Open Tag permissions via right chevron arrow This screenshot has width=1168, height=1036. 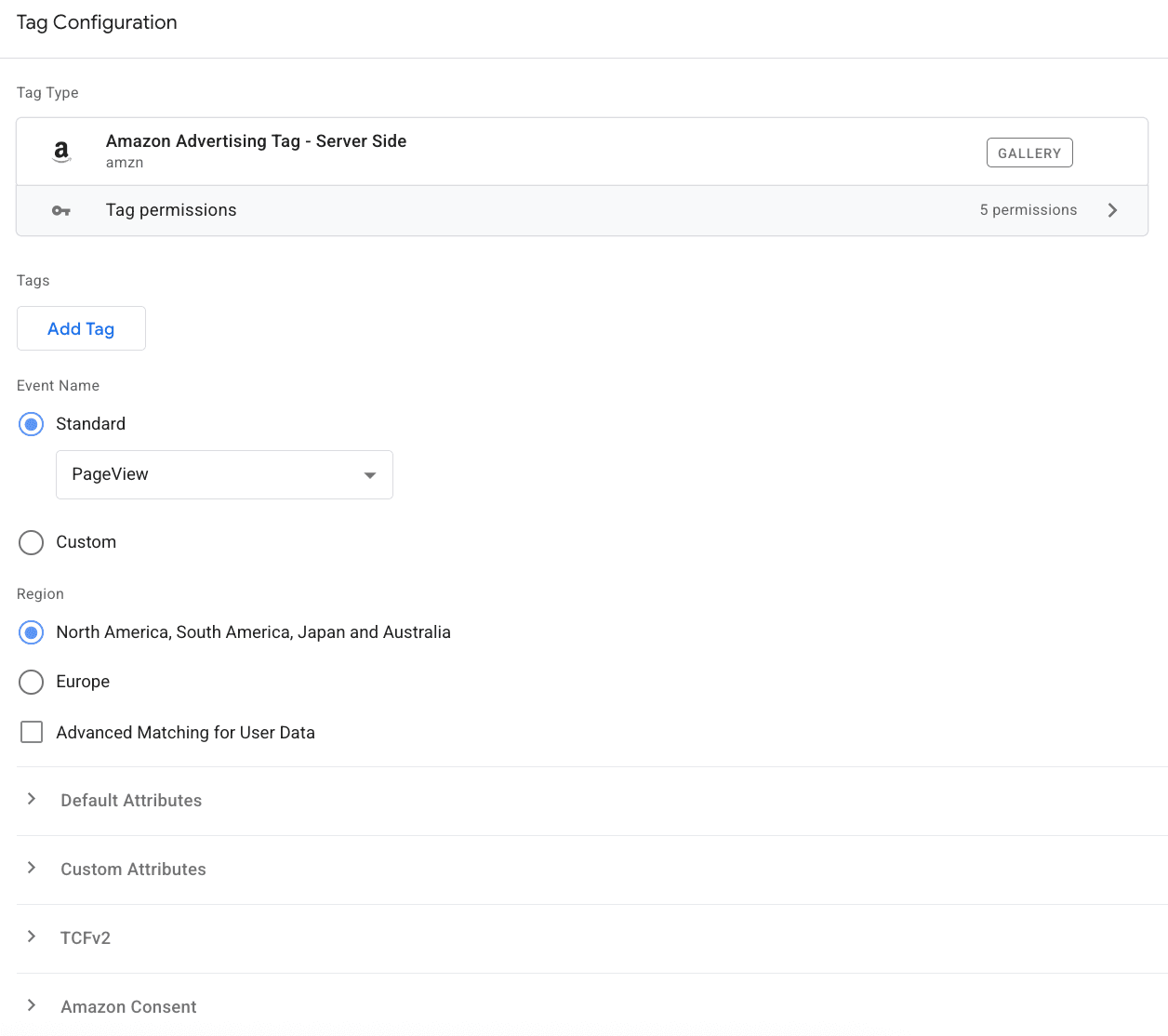point(1112,210)
